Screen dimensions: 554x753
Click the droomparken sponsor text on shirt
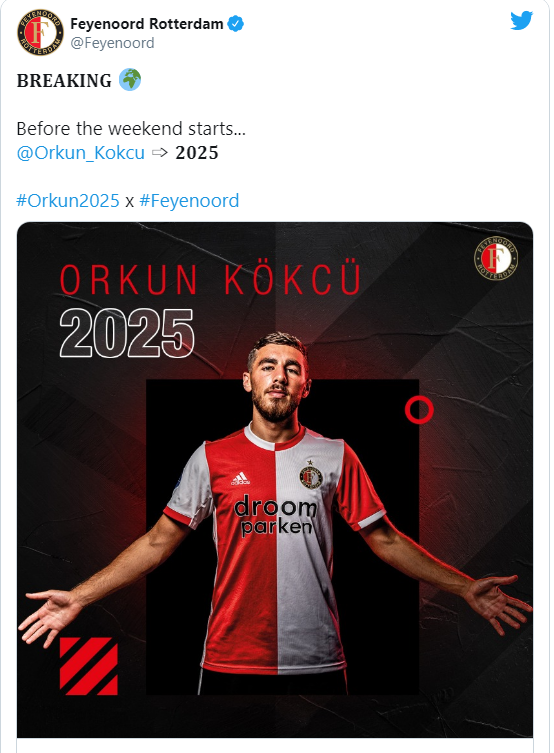pyautogui.click(x=276, y=517)
